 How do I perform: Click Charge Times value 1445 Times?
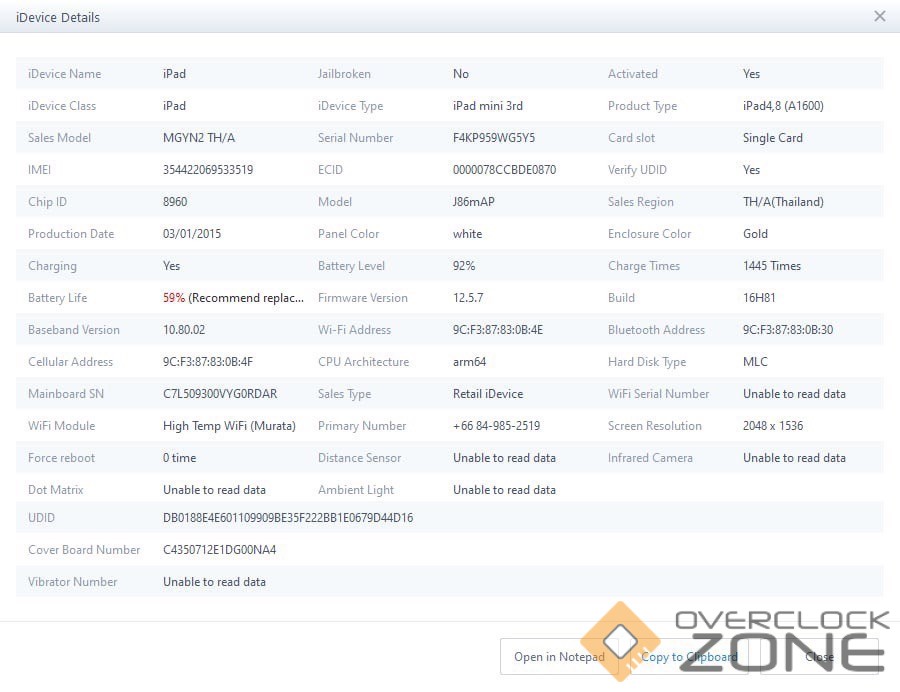(771, 266)
